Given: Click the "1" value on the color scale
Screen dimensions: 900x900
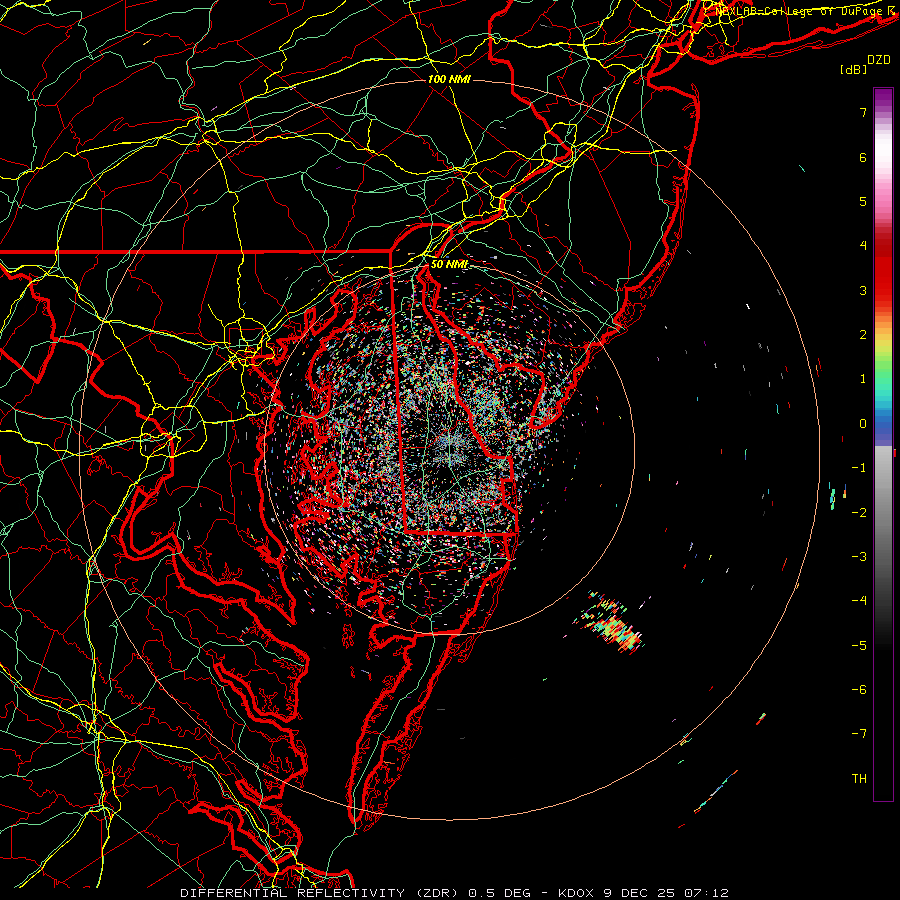Looking at the screenshot, I should click(863, 379).
